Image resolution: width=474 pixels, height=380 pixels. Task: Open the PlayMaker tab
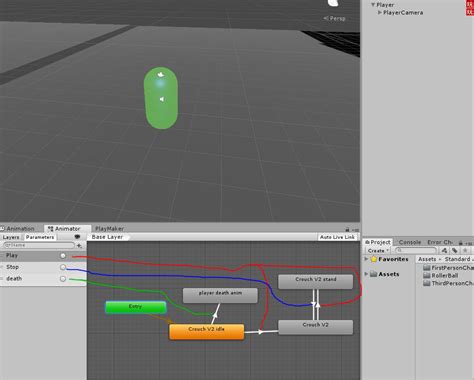coord(110,229)
